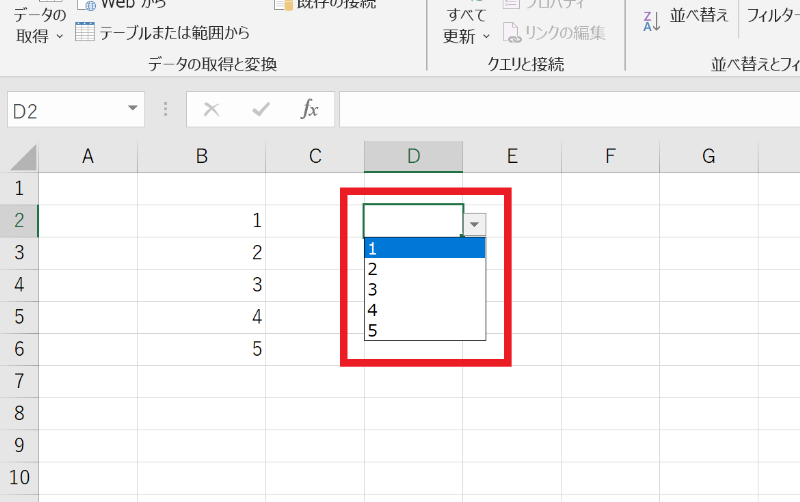This screenshot has width=800, height=502.
Task: Click cell B6 containing 5
Action: 202,349
